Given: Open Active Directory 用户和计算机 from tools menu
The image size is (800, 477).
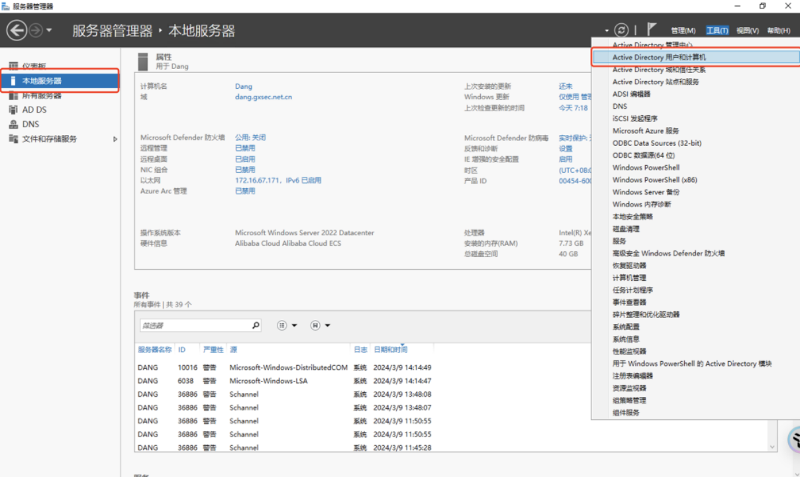Looking at the screenshot, I should (x=695, y=57).
